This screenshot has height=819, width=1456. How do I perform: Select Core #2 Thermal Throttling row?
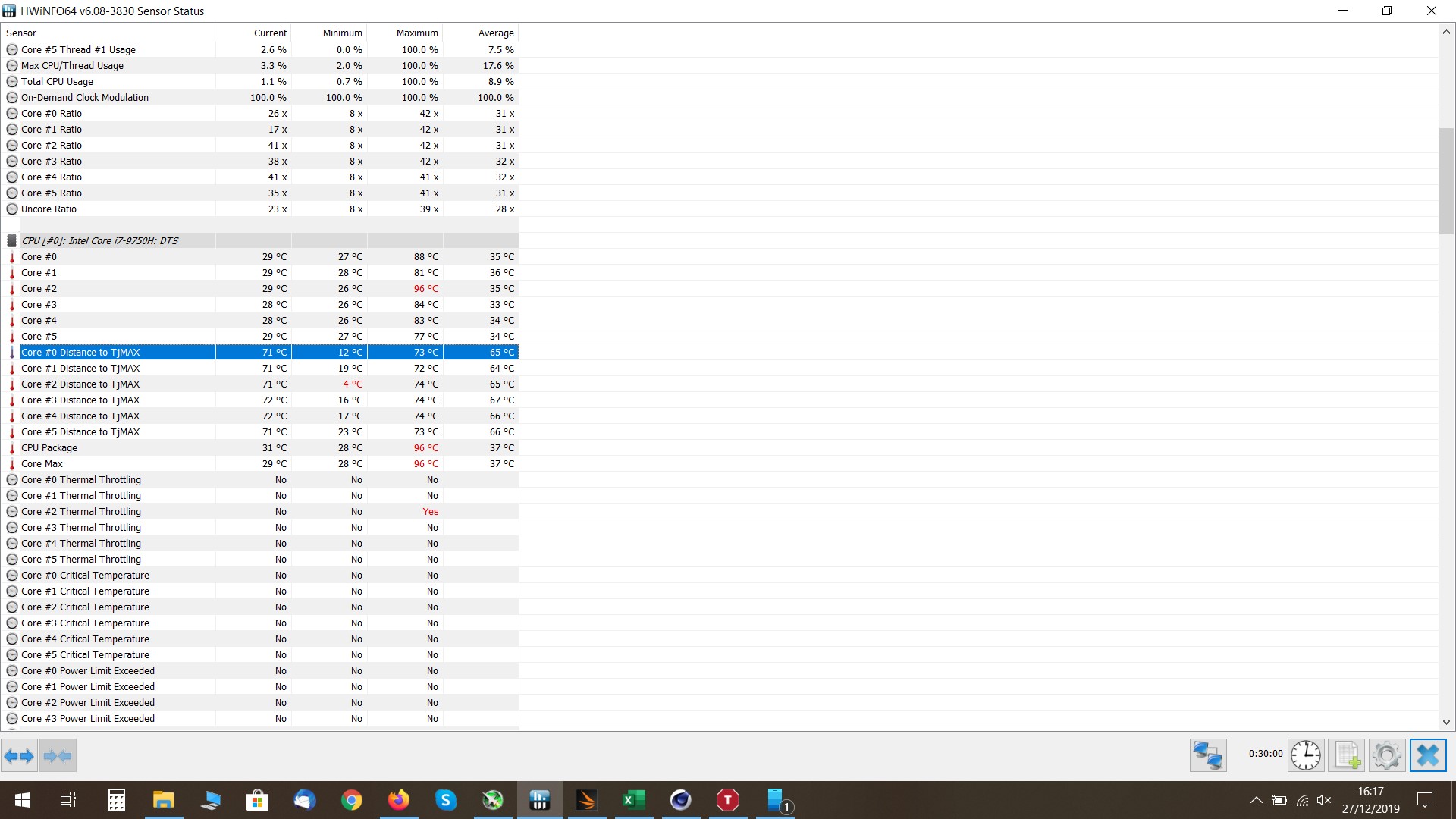point(261,511)
